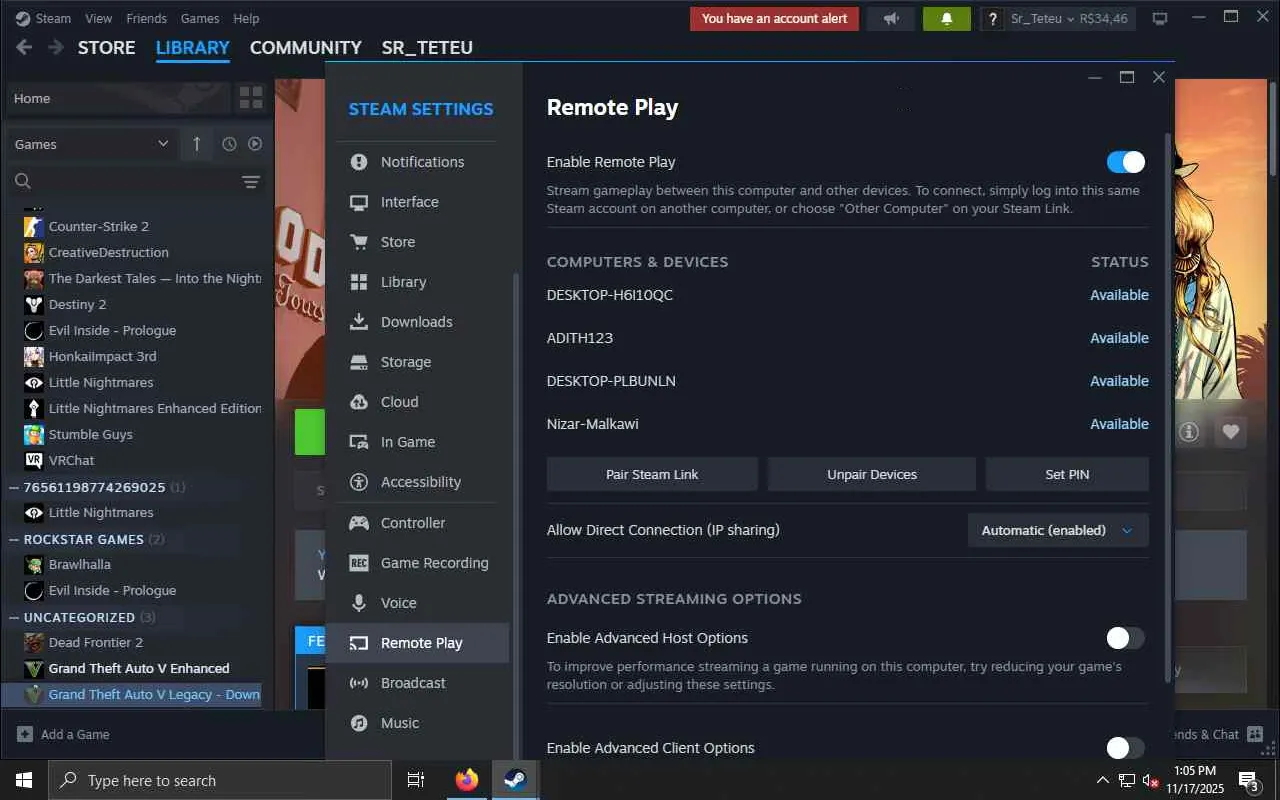1280x800 pixels.
Task: Turn on Enable Advanced Client Options
Action: tap(1126, 748)
